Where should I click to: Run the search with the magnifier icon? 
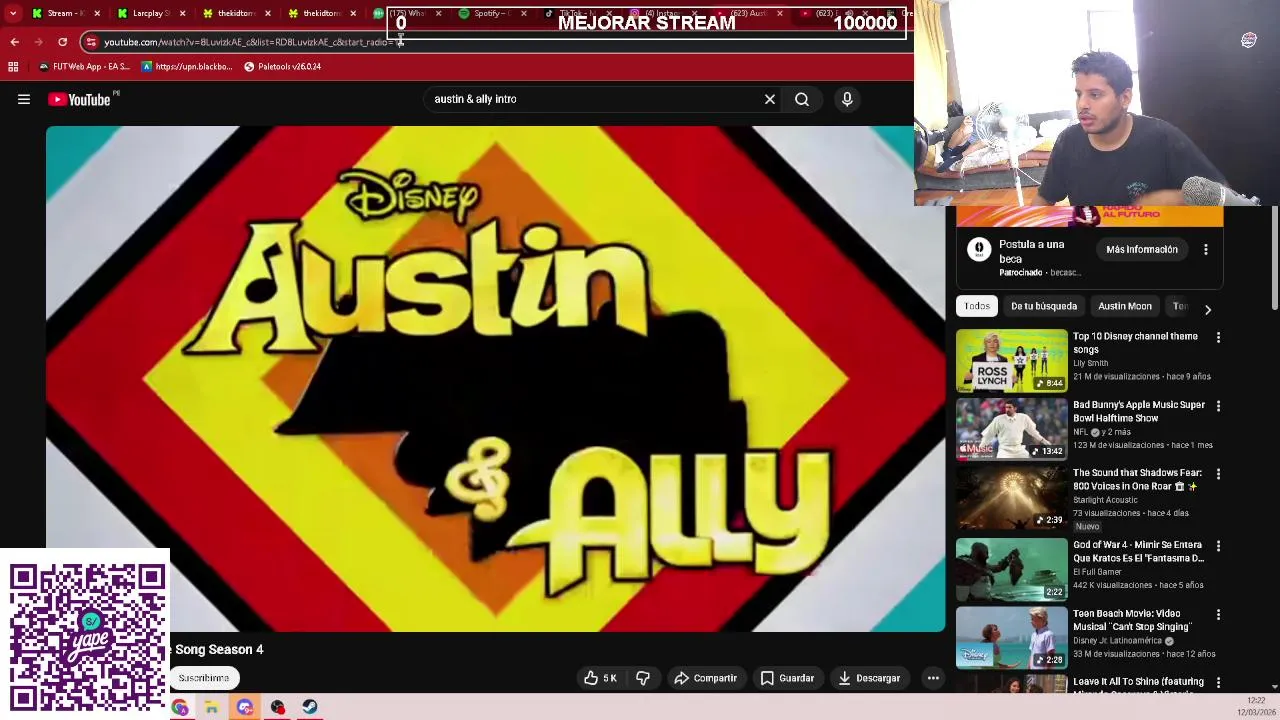point(802,99)
